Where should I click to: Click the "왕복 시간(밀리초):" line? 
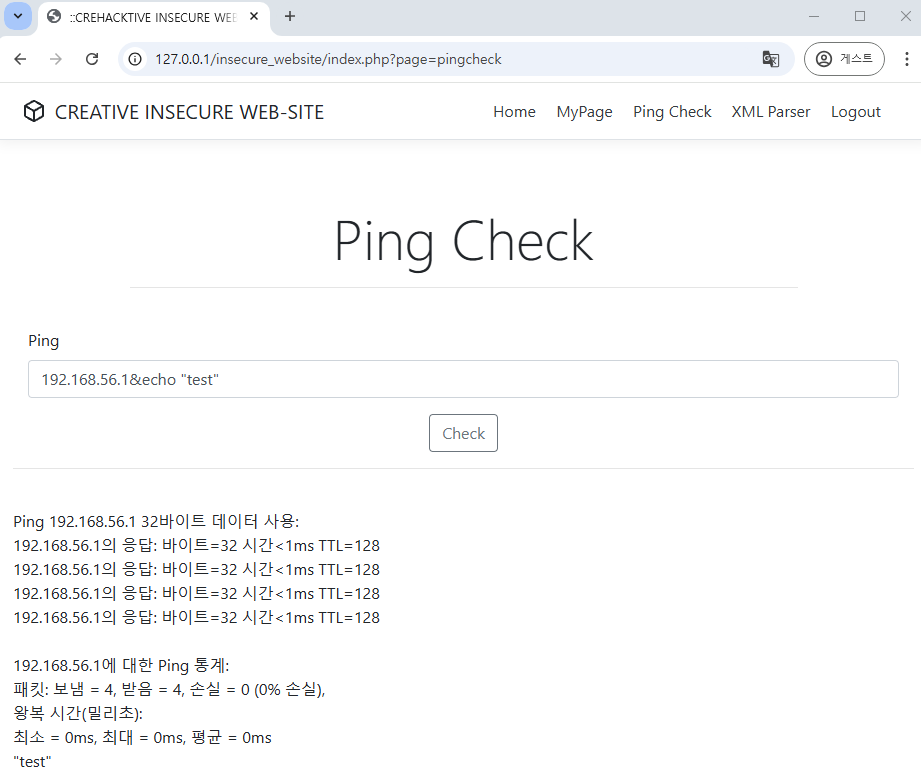point(78,713)
